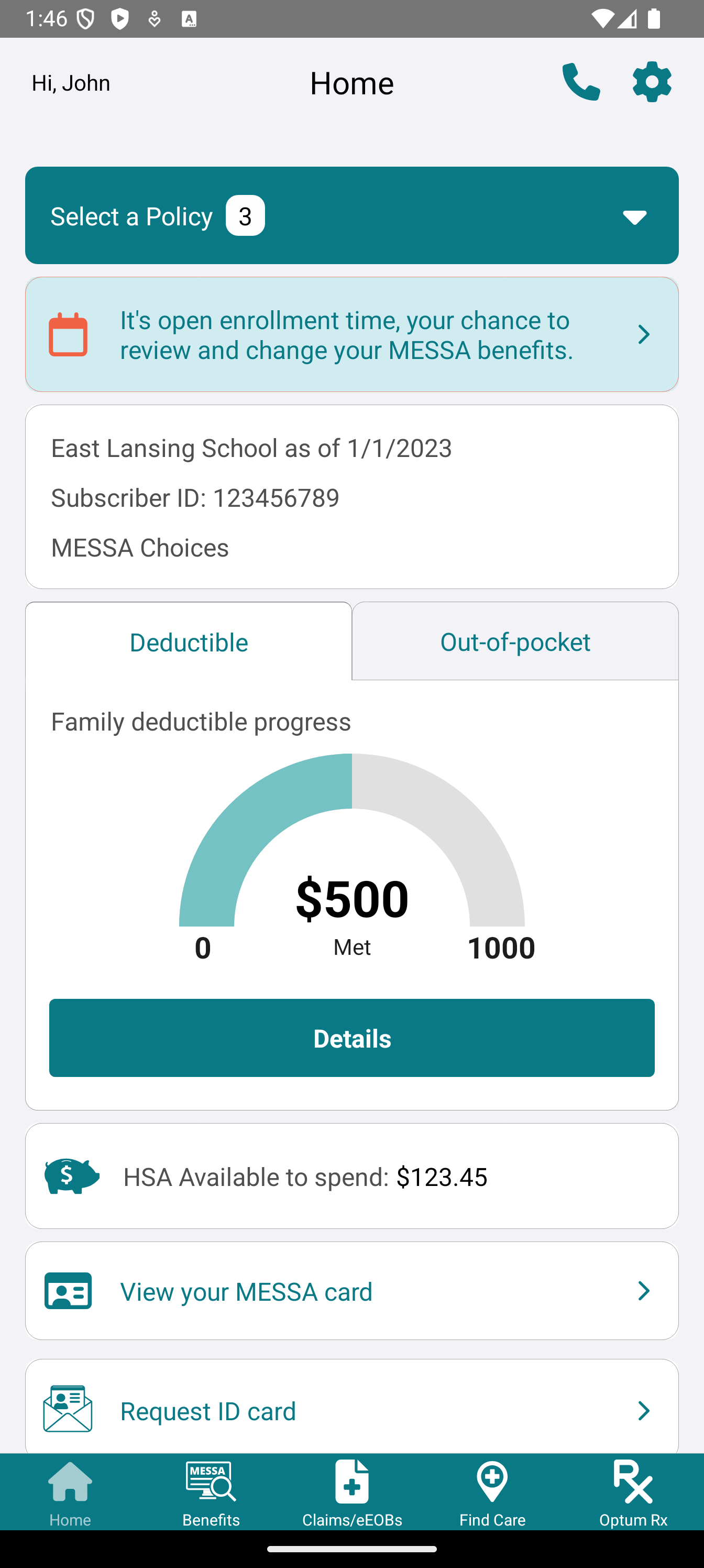Tap the East Lansing School subscriber card
The height and width of the screenshot is (1568, 704).
point(351,497)
